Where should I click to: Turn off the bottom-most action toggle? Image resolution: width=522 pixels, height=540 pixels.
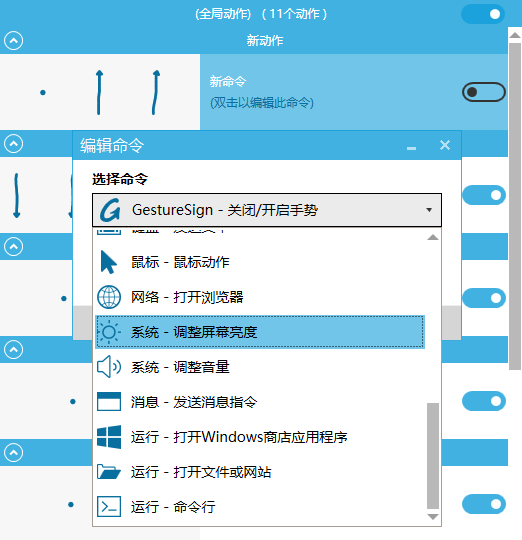[x=483, y=504]
